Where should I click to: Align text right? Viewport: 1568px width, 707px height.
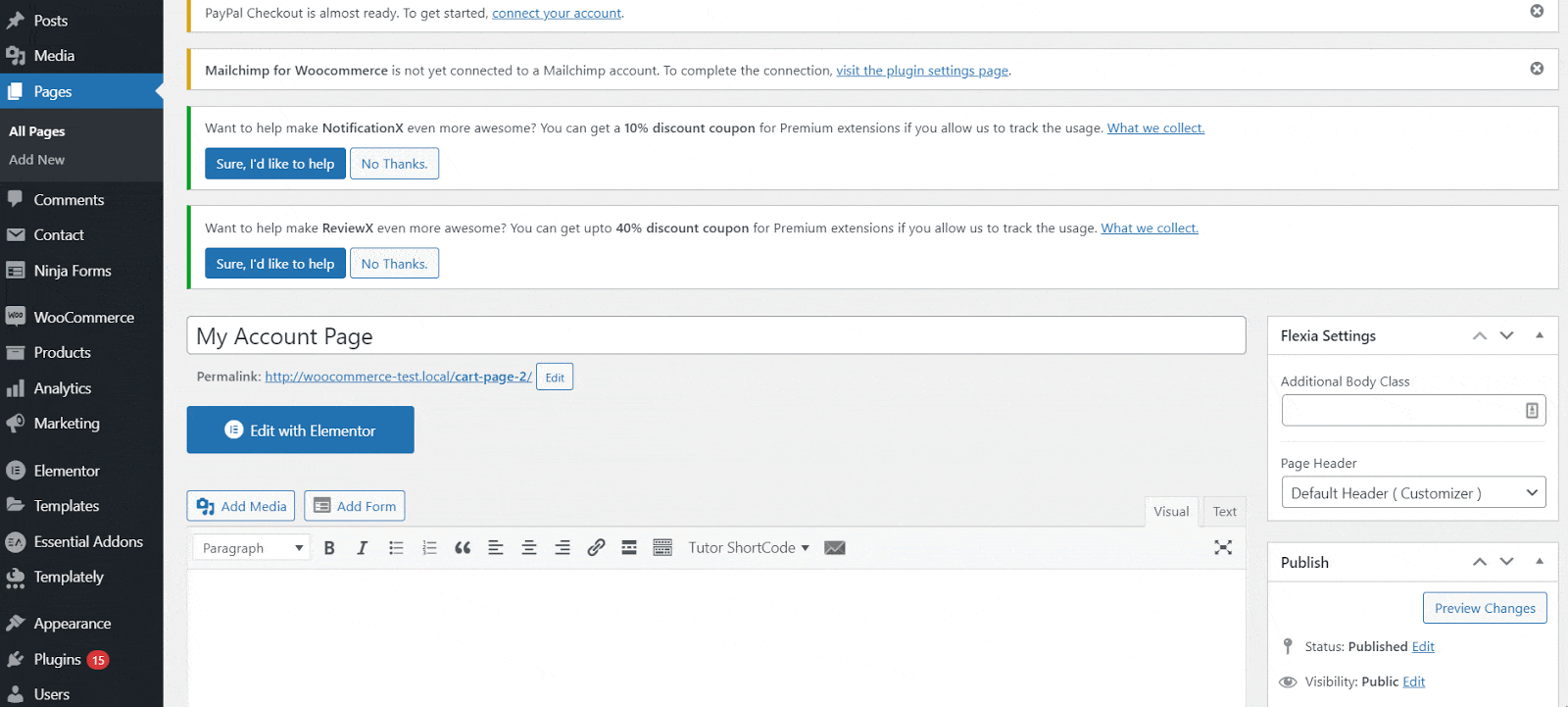[563, 548]
